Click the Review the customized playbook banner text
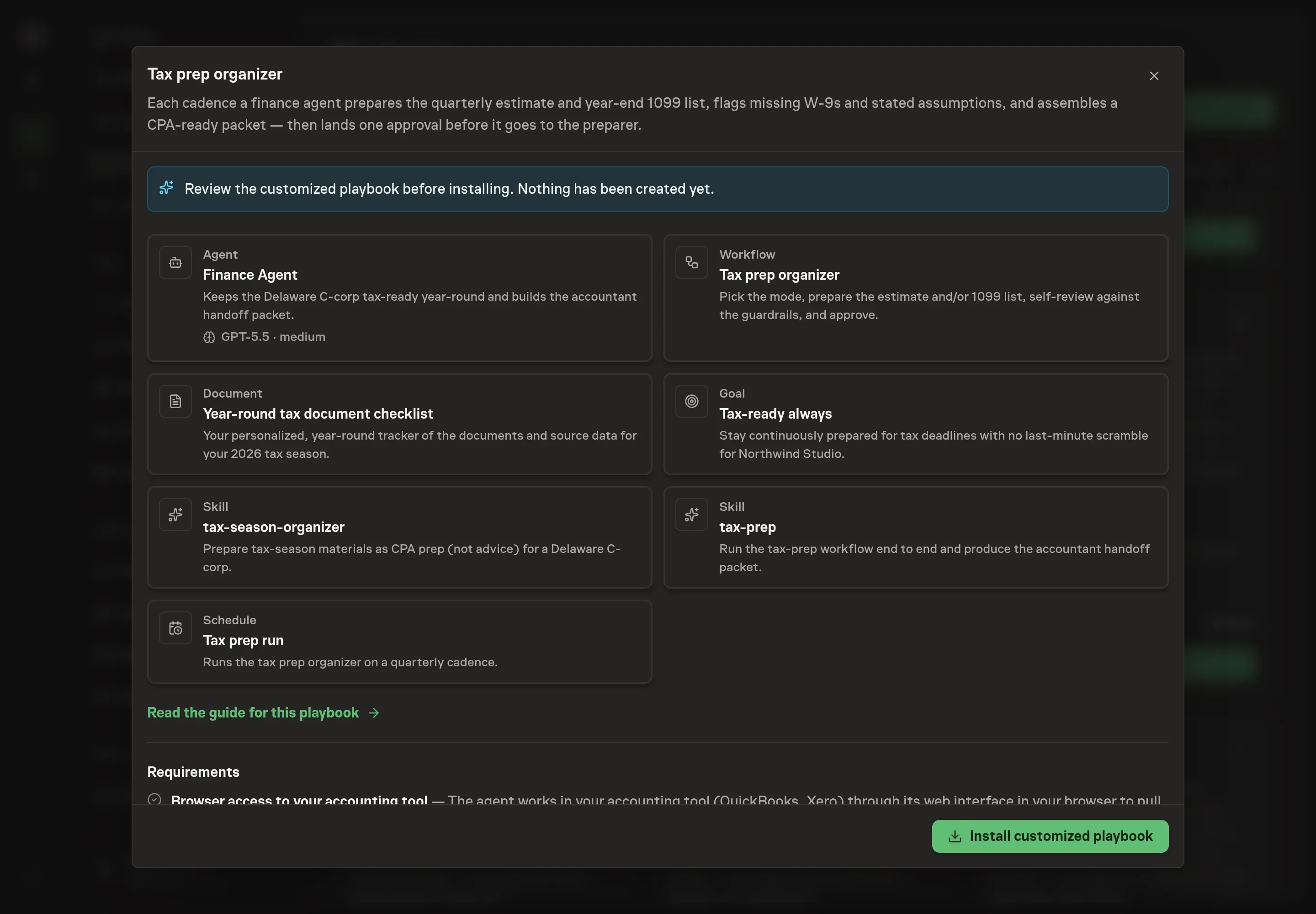The width and height of the screenshot is (1316, 914). pyautogui.click(x=449, y=189)
